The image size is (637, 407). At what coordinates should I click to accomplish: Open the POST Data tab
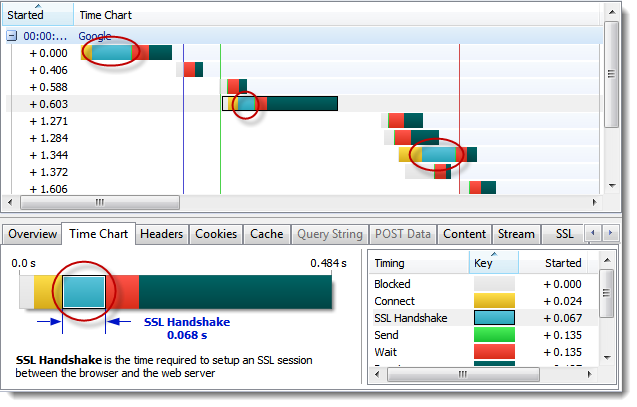pyautogui.click(x=403, y=234)
